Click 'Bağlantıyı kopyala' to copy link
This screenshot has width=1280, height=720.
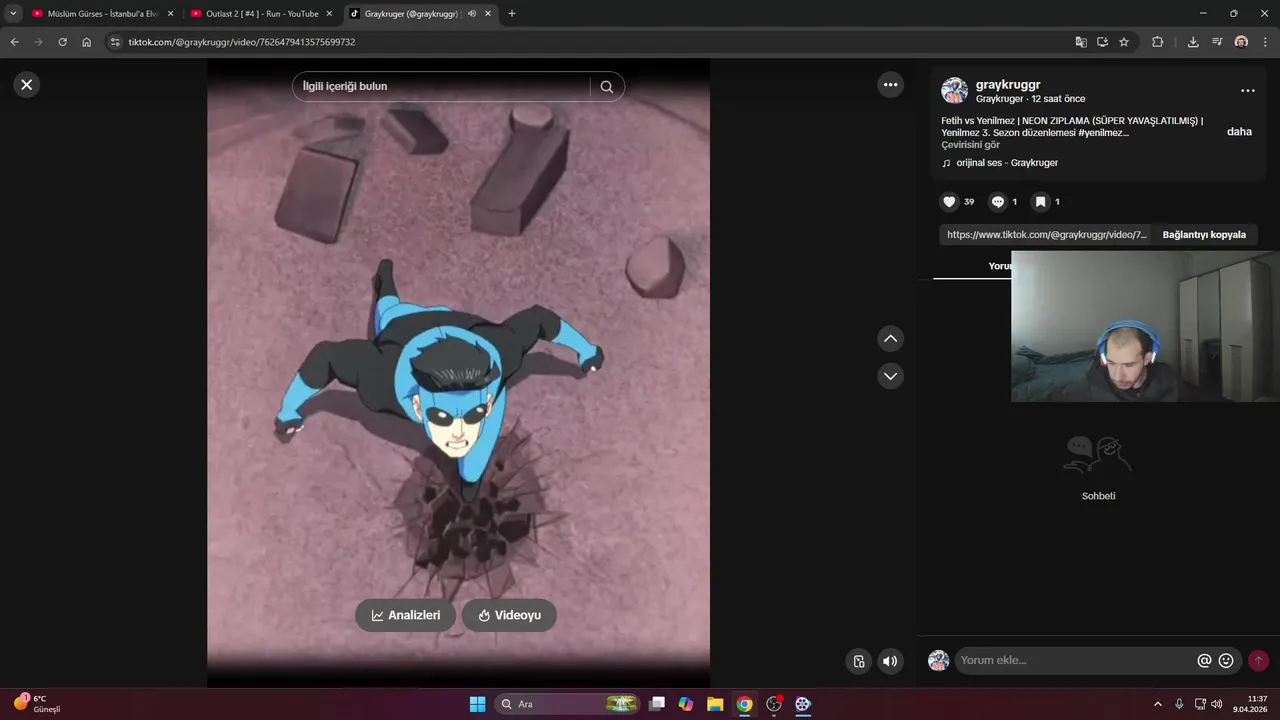click(1204, 235)
